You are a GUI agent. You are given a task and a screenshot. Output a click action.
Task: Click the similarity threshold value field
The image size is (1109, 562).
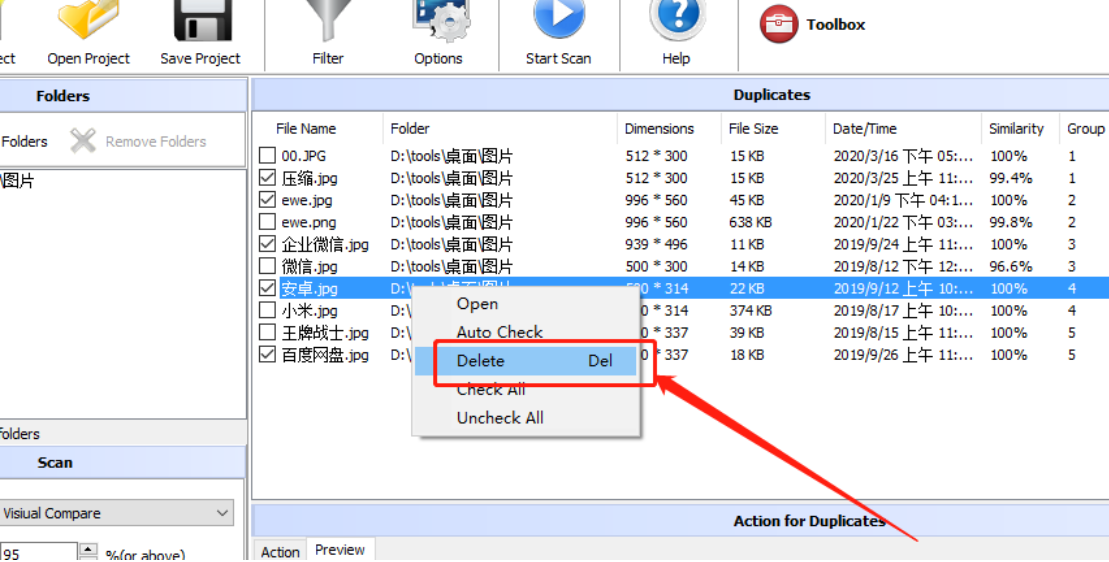38,553
